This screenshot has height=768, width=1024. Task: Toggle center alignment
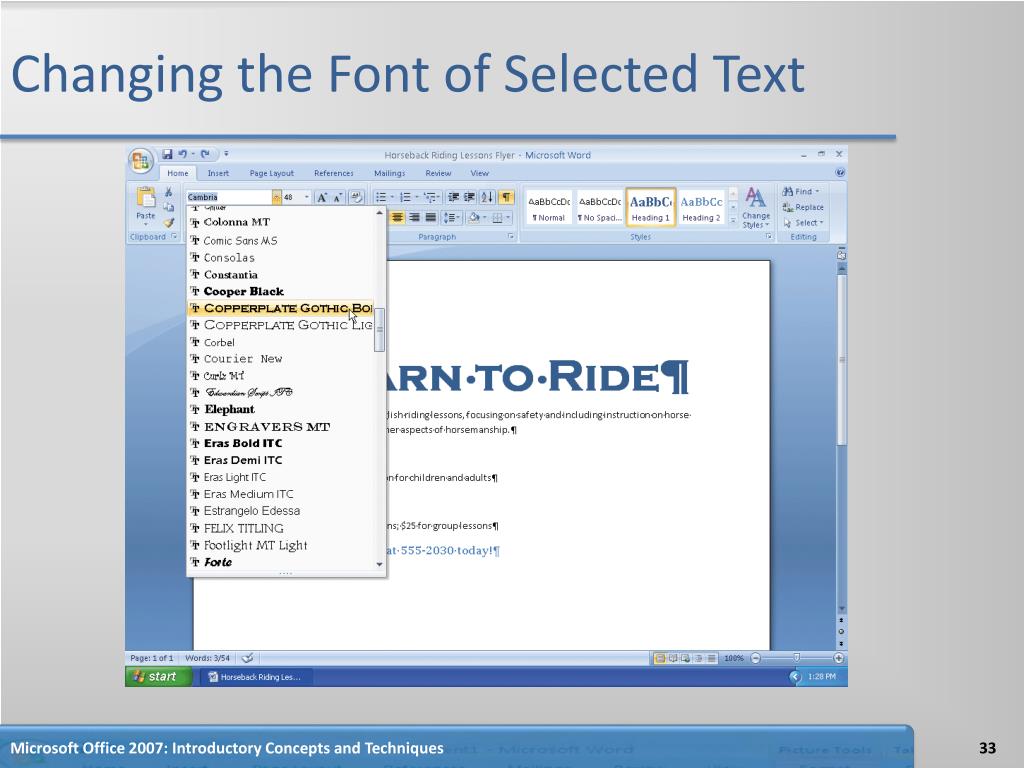(397, 217)
